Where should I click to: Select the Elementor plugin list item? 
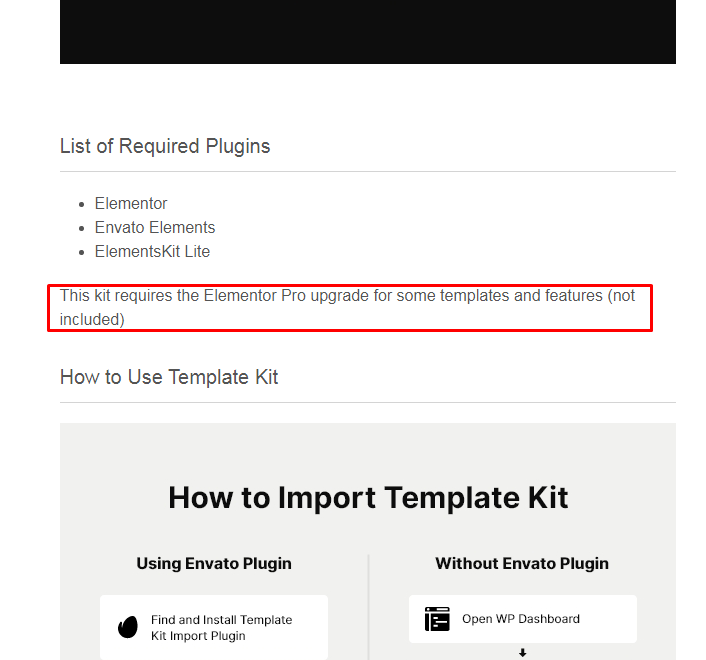click(131, 203)
